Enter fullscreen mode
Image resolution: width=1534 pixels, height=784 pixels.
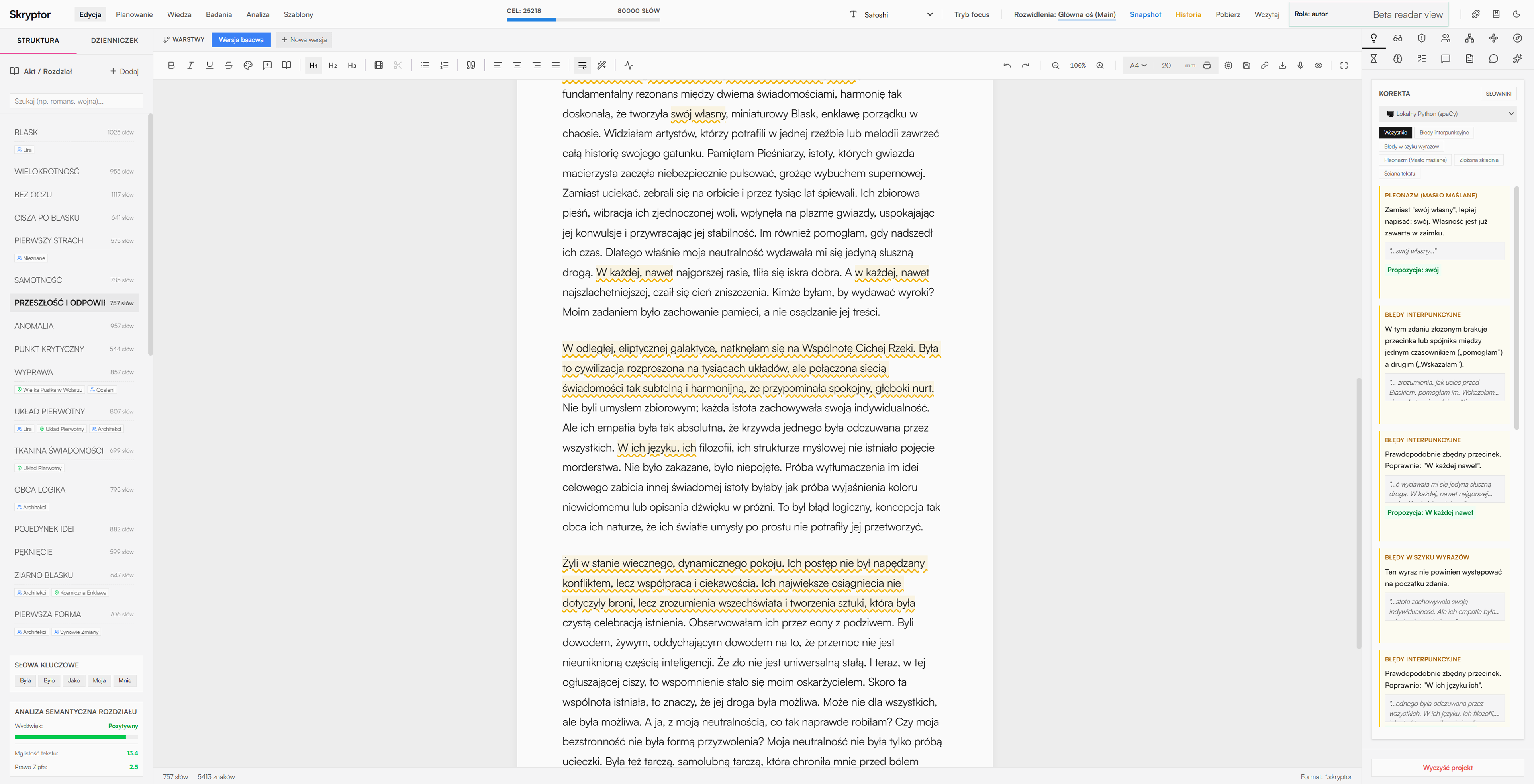pos(1344,65)
